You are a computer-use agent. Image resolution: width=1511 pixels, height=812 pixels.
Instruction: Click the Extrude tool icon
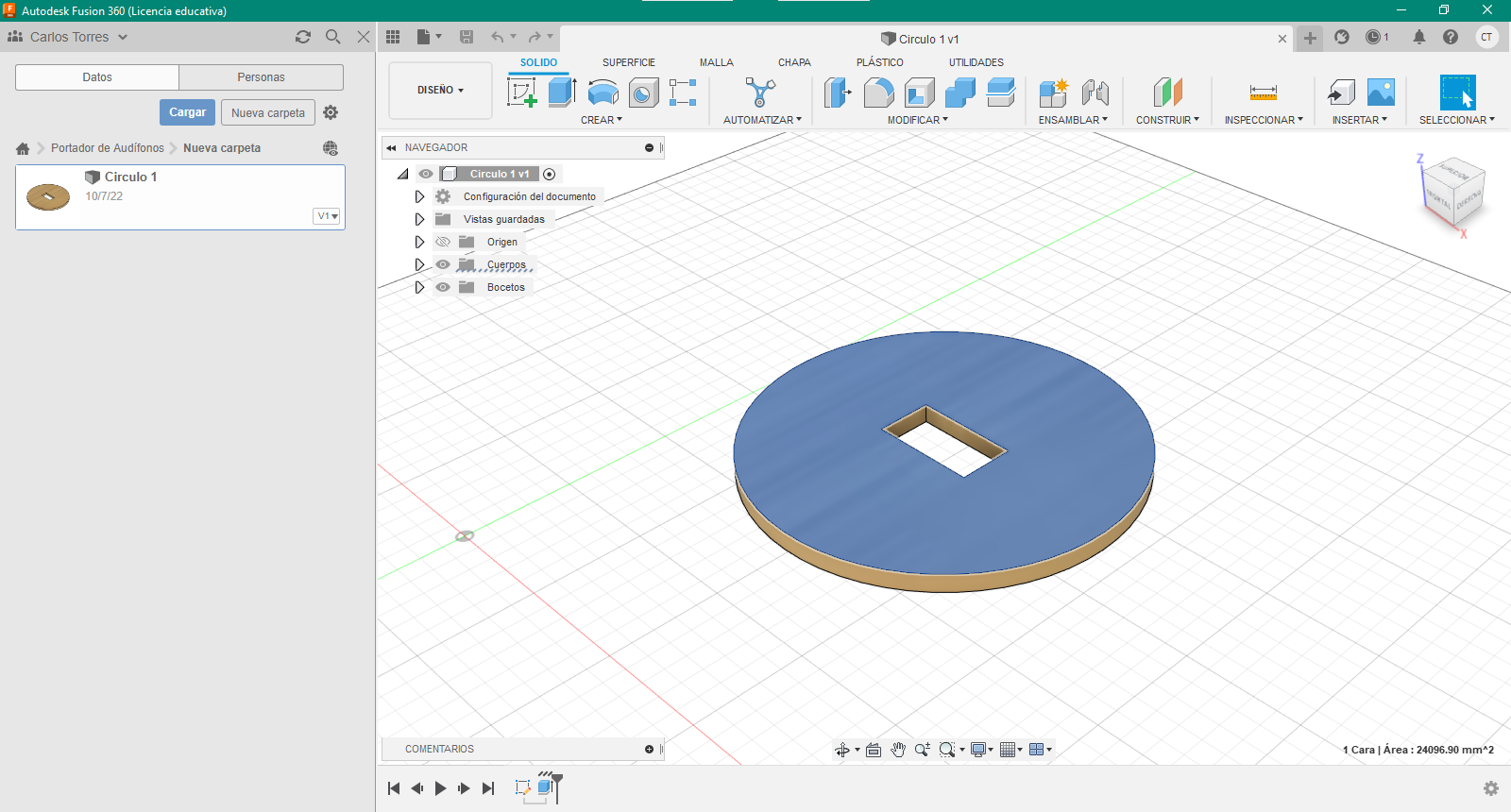point(562,93)
